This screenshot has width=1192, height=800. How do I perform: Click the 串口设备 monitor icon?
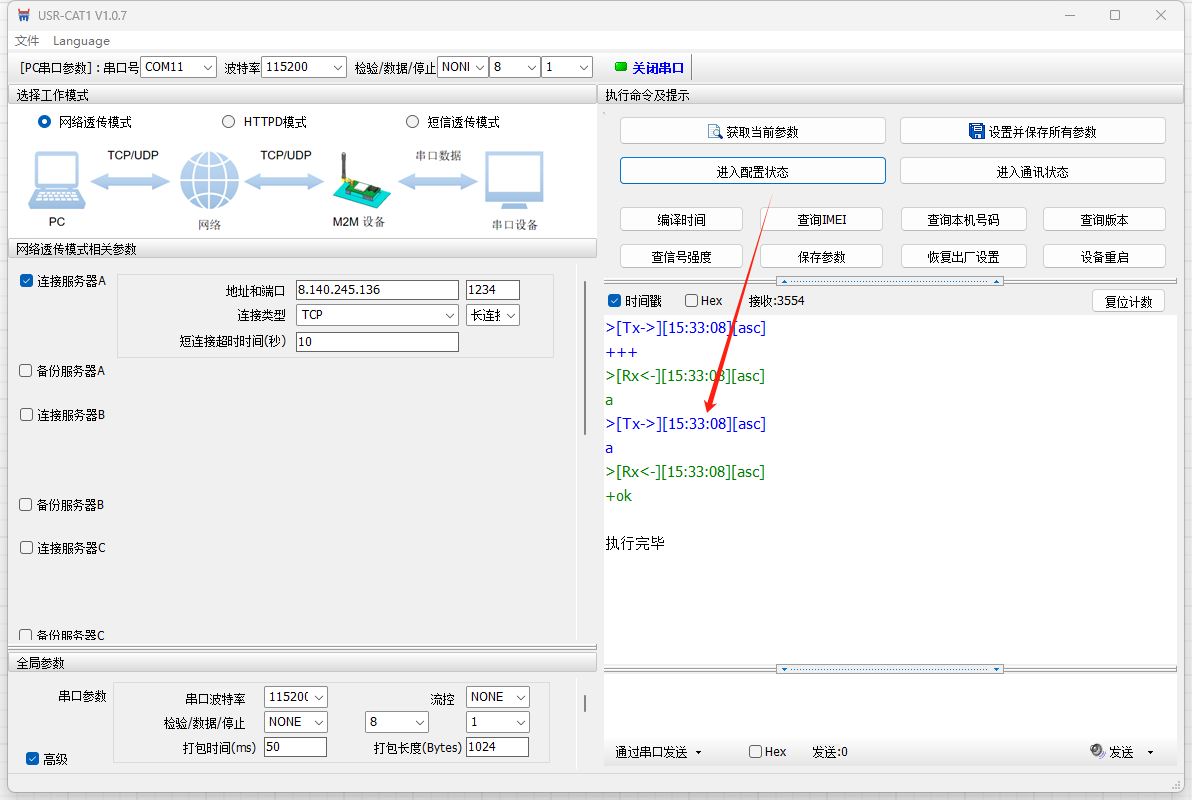pos(514,182)
